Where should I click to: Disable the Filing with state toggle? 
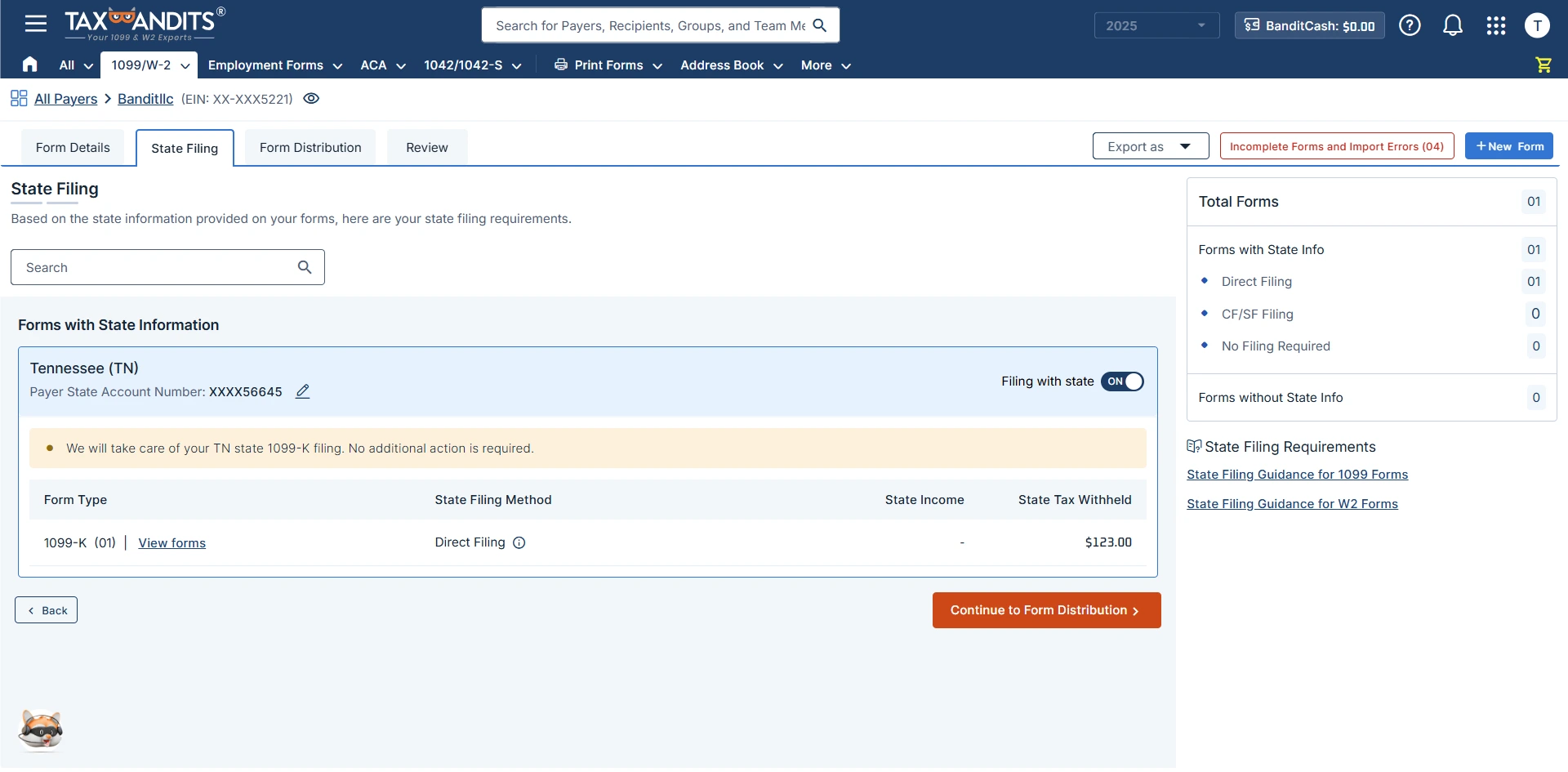coord(1122,382)
